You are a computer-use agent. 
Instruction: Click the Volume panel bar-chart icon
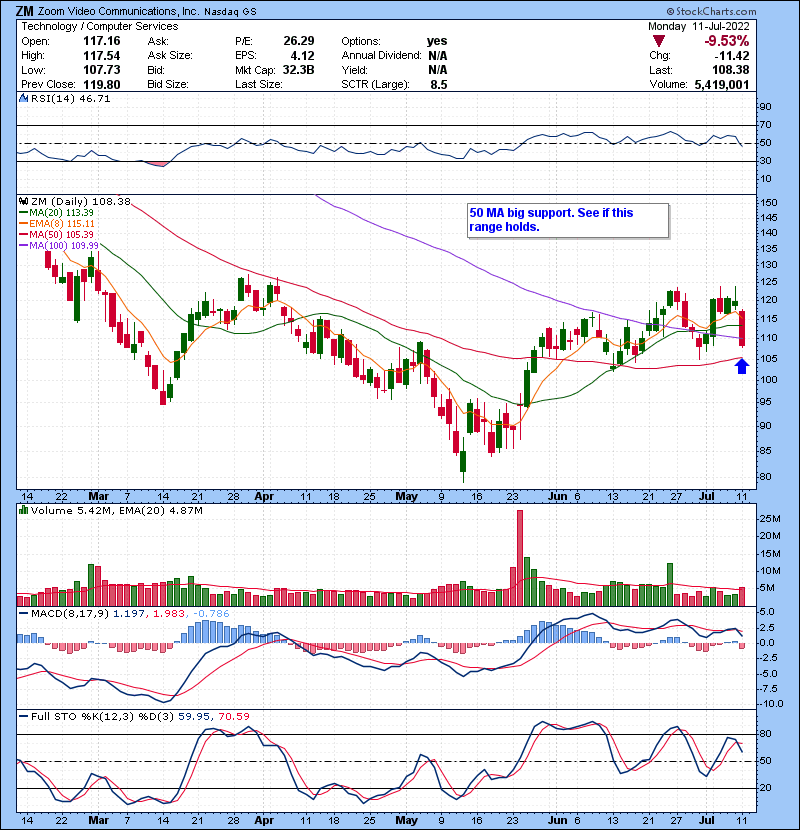(23, 510)
